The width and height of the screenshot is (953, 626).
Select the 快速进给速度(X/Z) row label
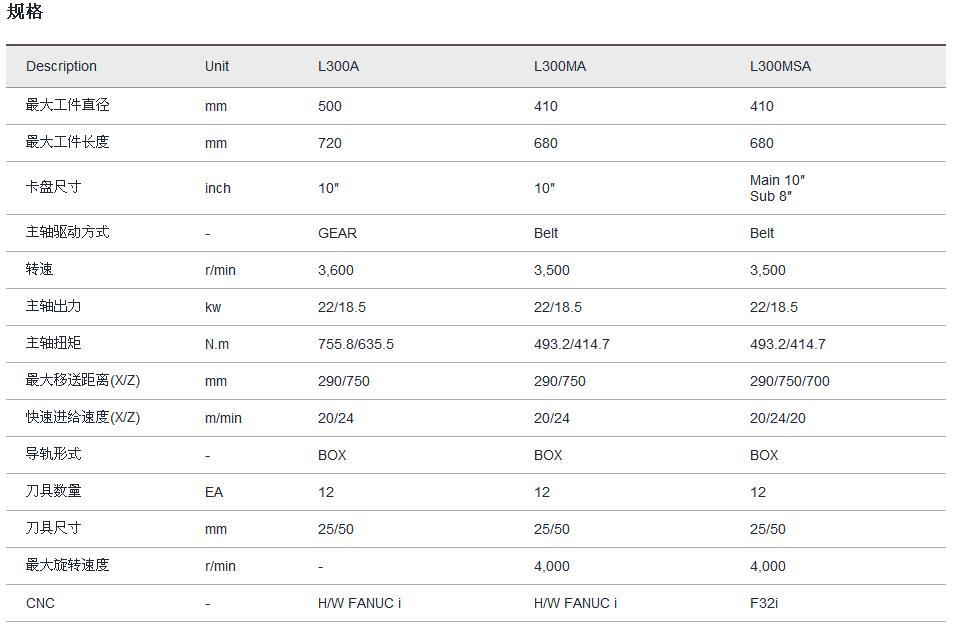[83, 417]
